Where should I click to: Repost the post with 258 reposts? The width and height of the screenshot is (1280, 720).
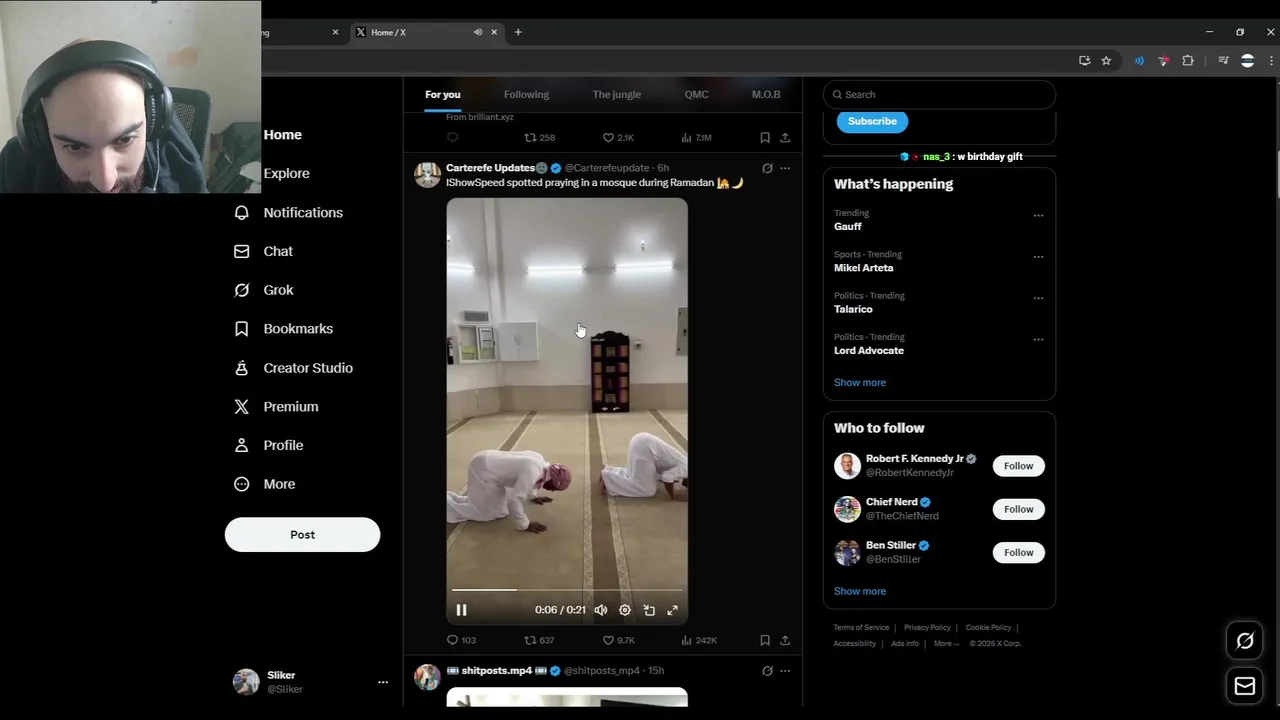(539, 138)
